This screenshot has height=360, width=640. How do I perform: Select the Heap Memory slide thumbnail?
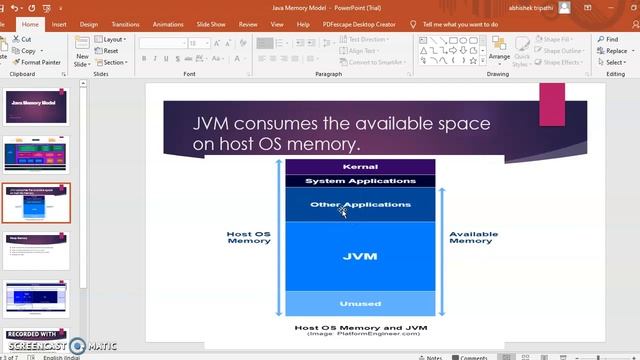[x=36, y=251]
